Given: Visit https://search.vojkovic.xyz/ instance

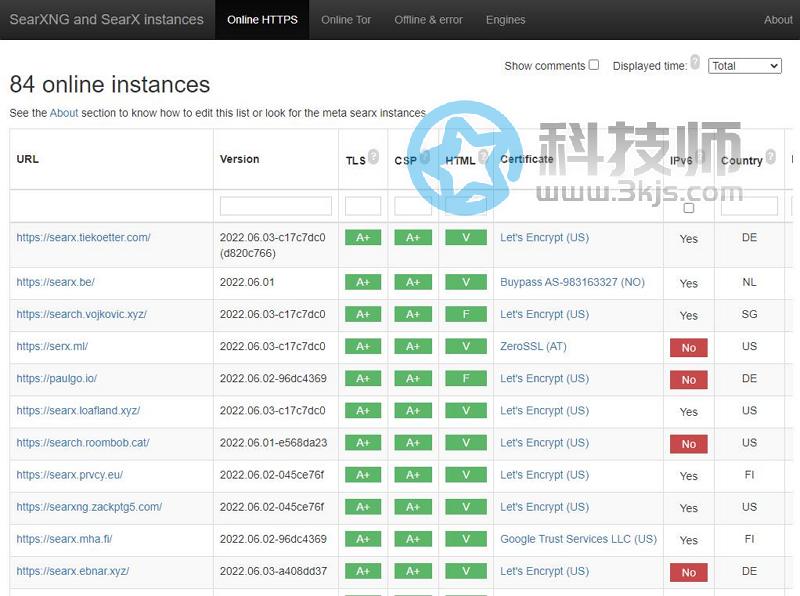Looking at the screenshot, I should tap(81, 314).
